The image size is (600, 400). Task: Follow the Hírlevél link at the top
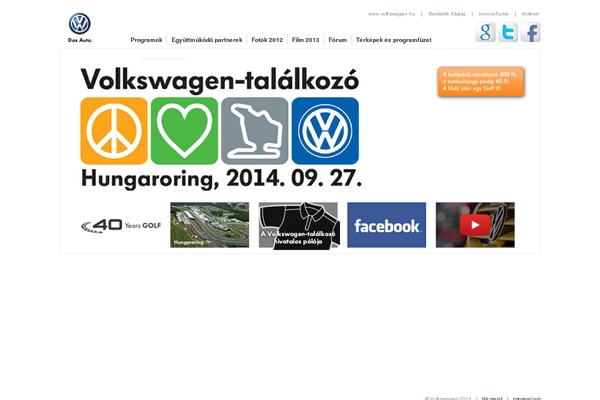(530, 14)
